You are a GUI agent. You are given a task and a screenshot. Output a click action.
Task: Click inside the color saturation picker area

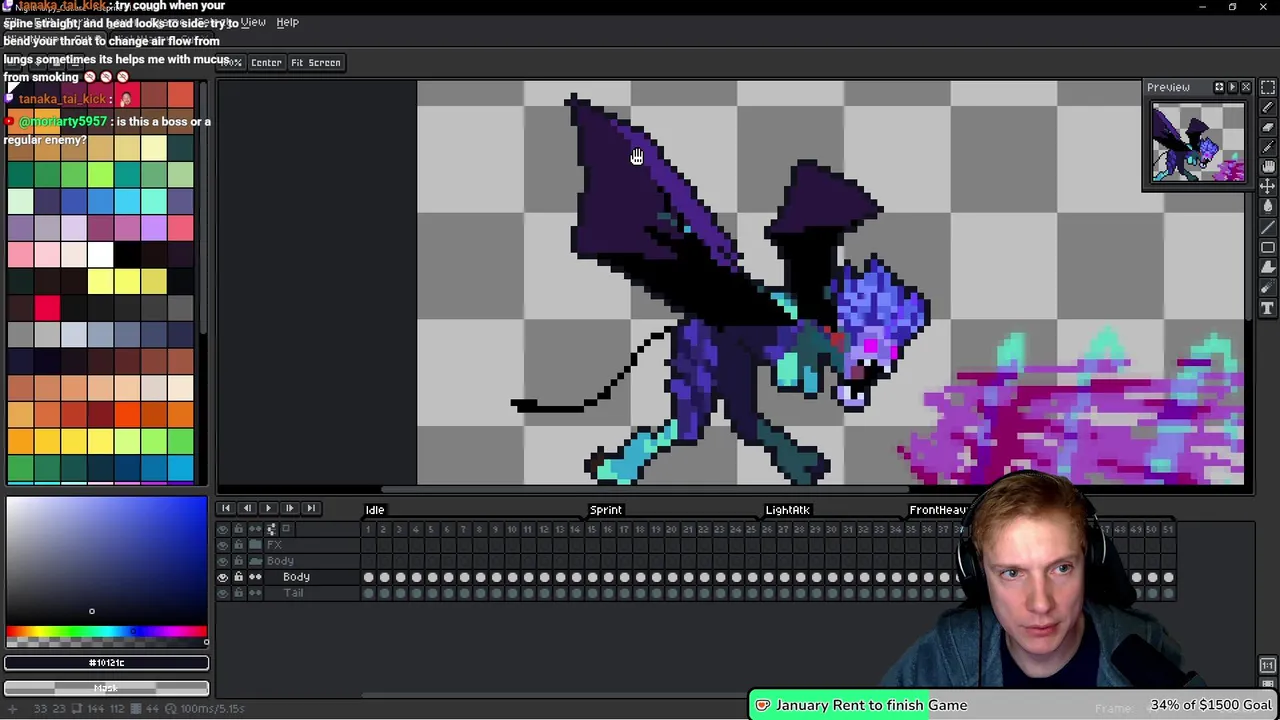(106, 560)
